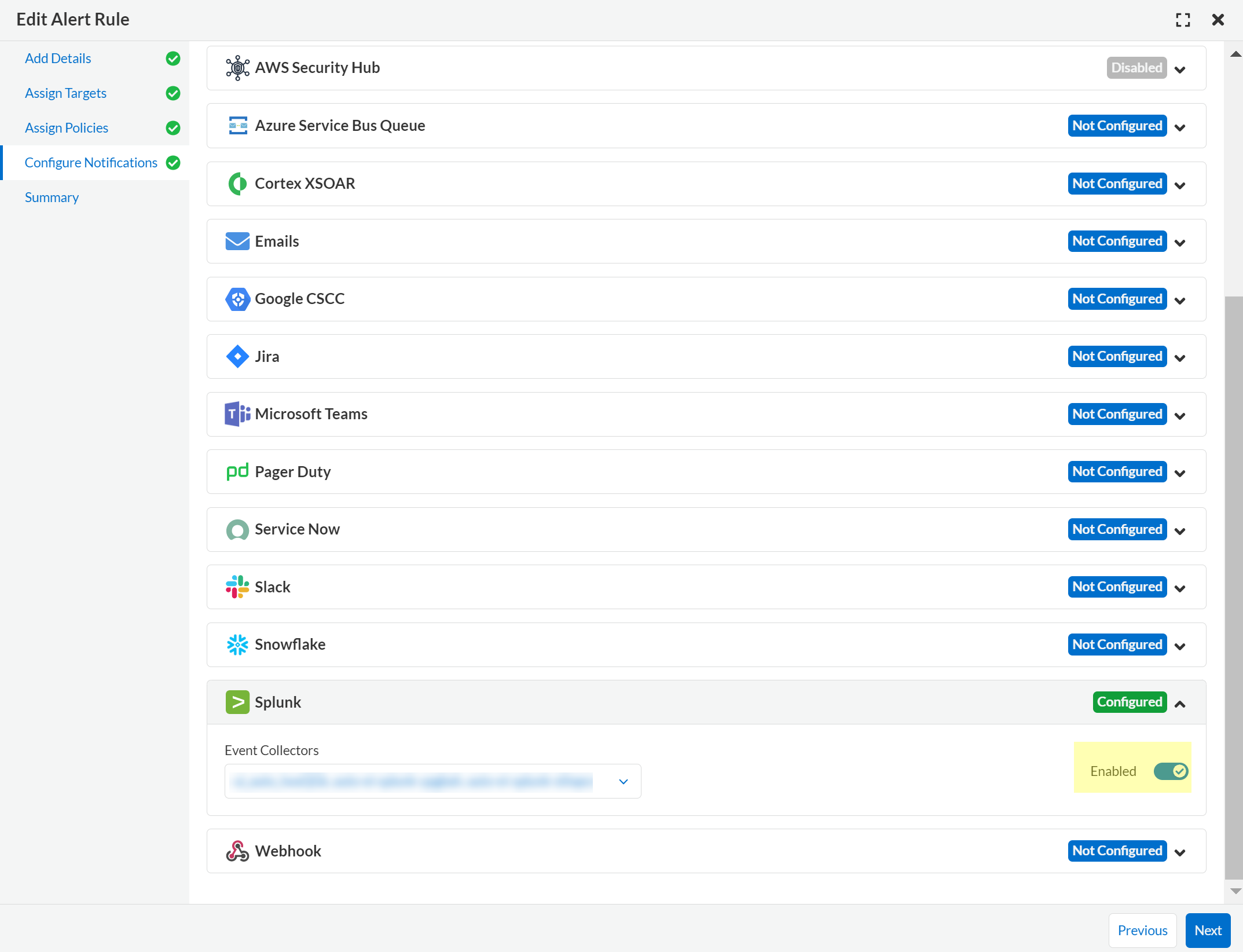Click the Snowflake logo icon
1243x952 pixels.
(237, 645)
